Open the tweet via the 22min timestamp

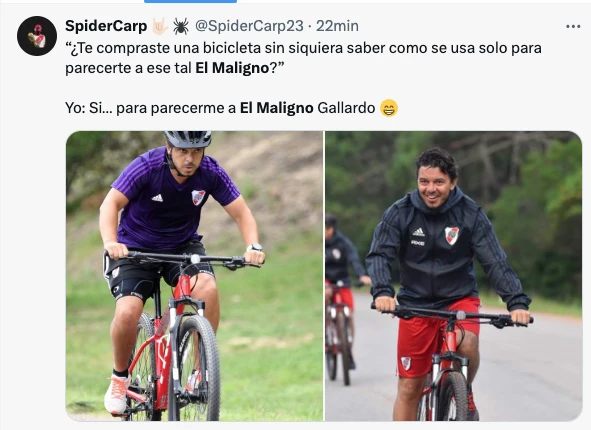point(337,26)
